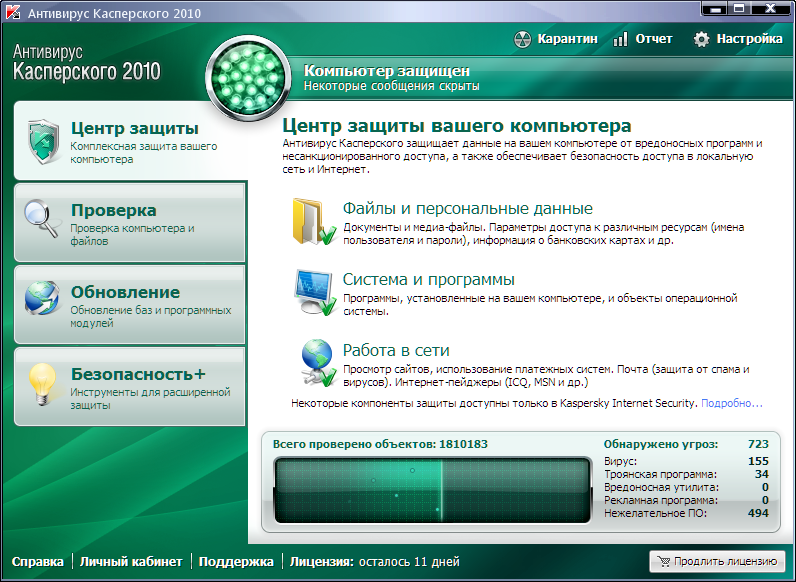Image resolution: width=796 pixels, height=582 pixels.
Task: Open Отчет via the bar chart icon
Action: [x=620, y=39]
